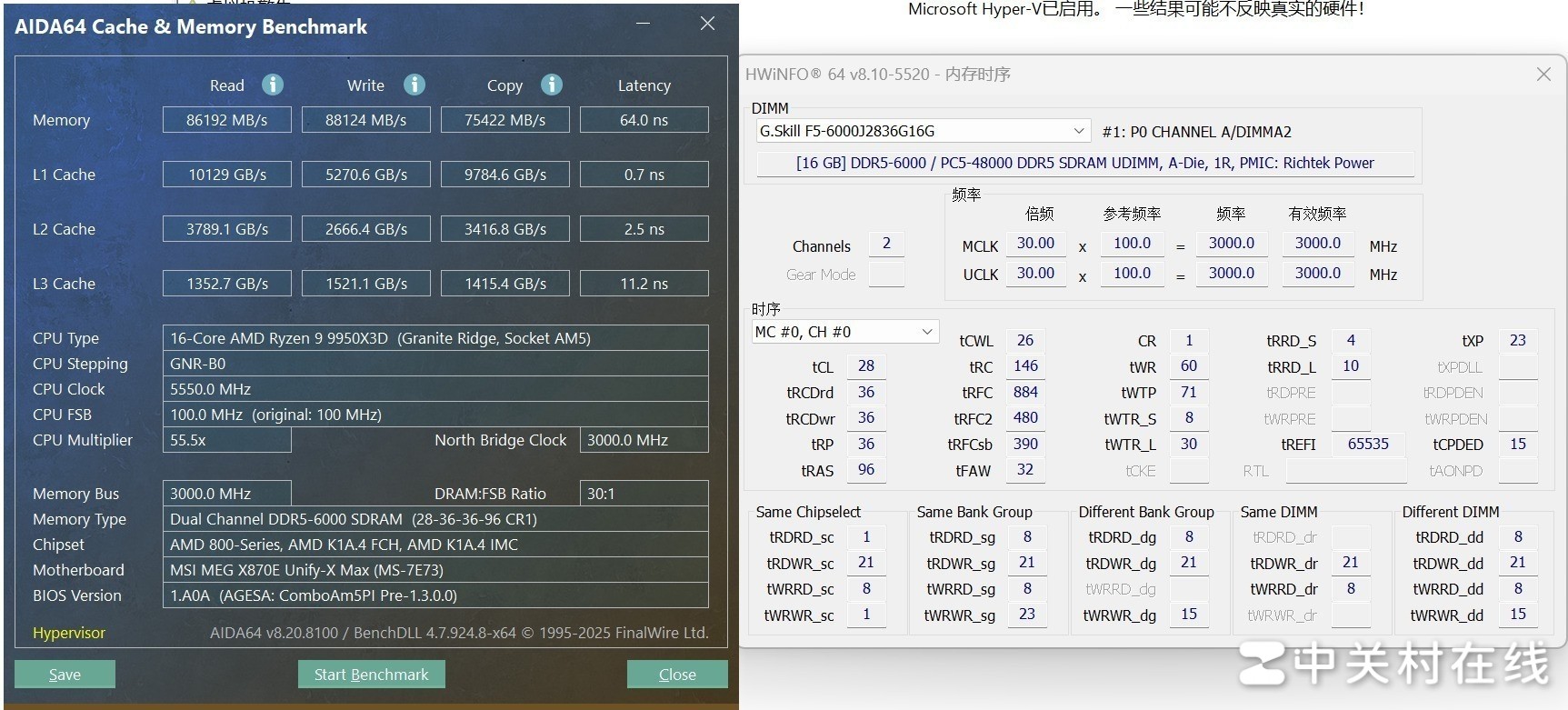Image resolution: width=1568 pixels, height=710 pixels.
Task: Select L3 Cache Copy value 1415.4 GB/s
Action: [505, 284]
